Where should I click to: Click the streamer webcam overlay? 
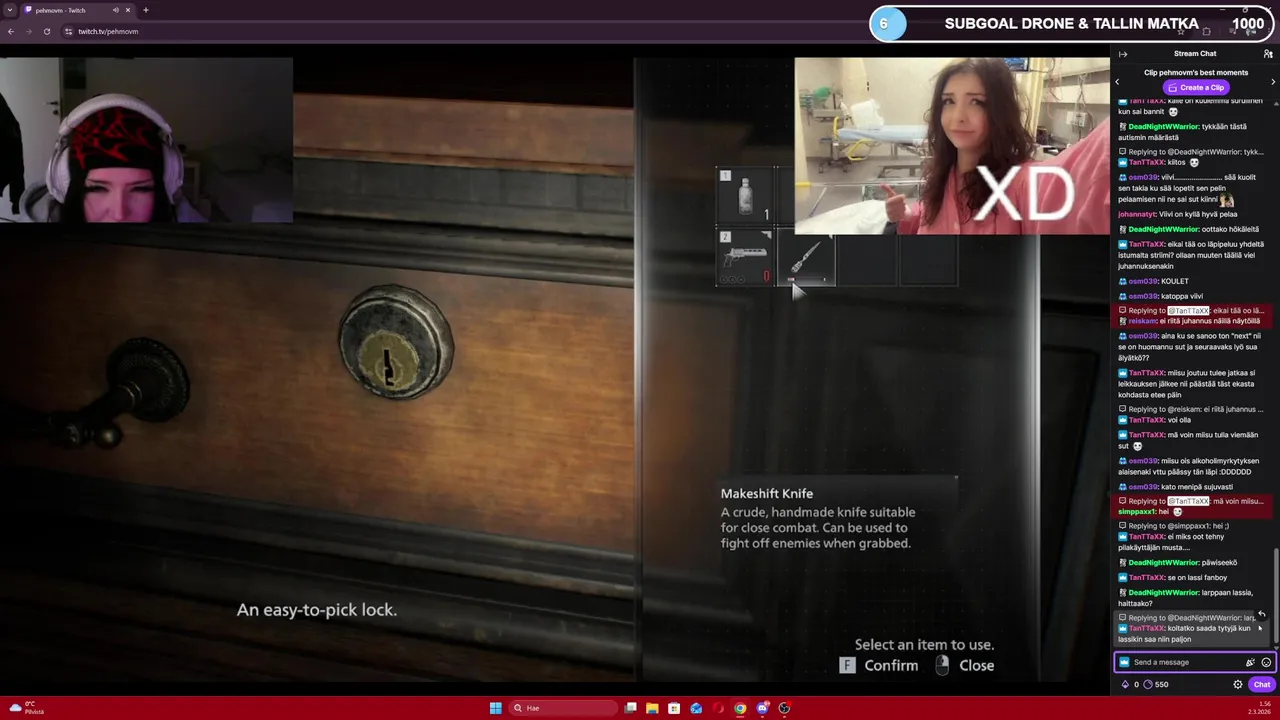coord(146,140)
